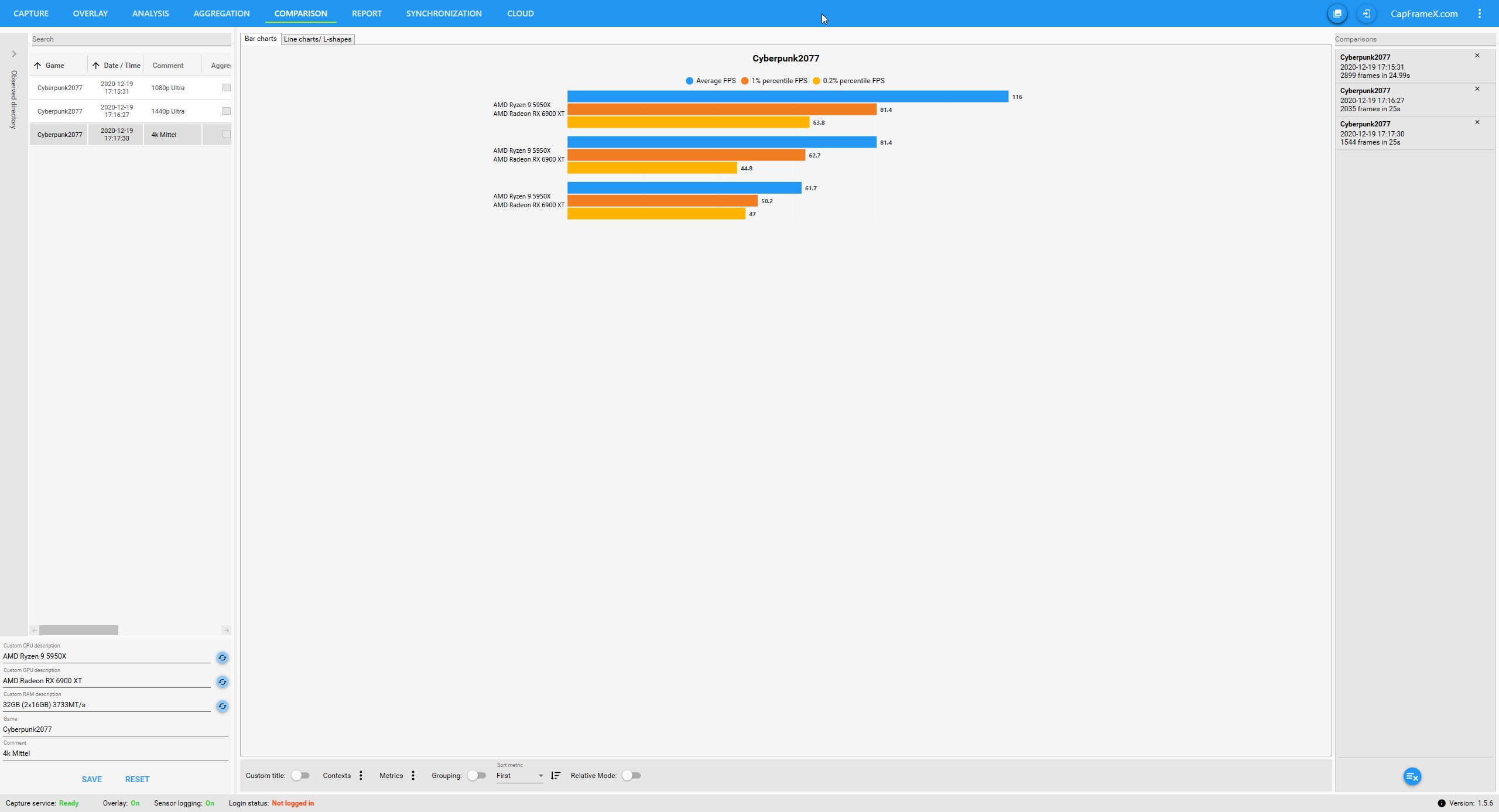The image size is (1499, 812).
Task: Switch to the ANALYSIS tab
Action: [150, 13]
